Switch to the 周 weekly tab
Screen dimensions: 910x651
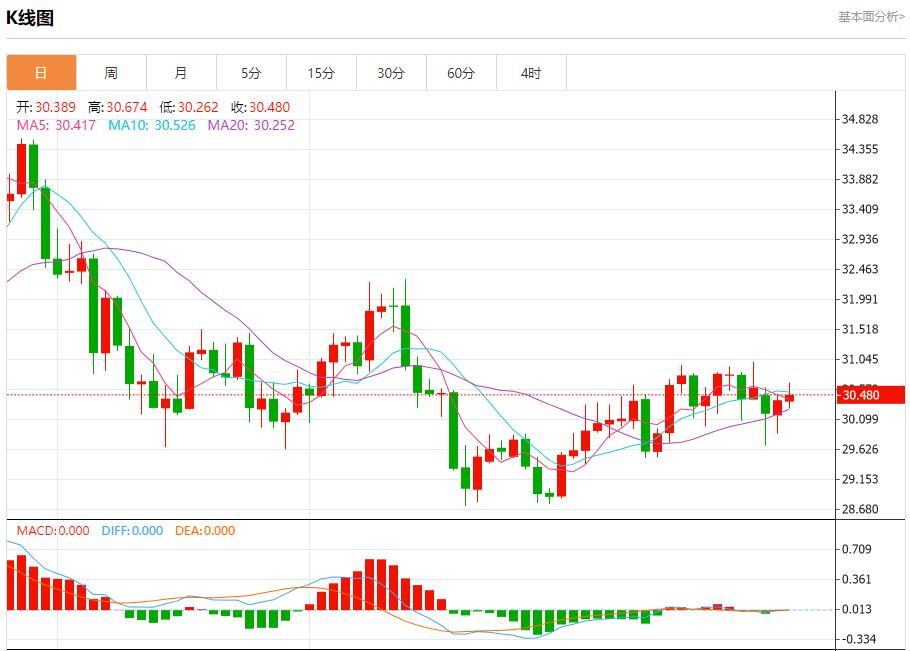pyautogui.click(x=111, y=73)
